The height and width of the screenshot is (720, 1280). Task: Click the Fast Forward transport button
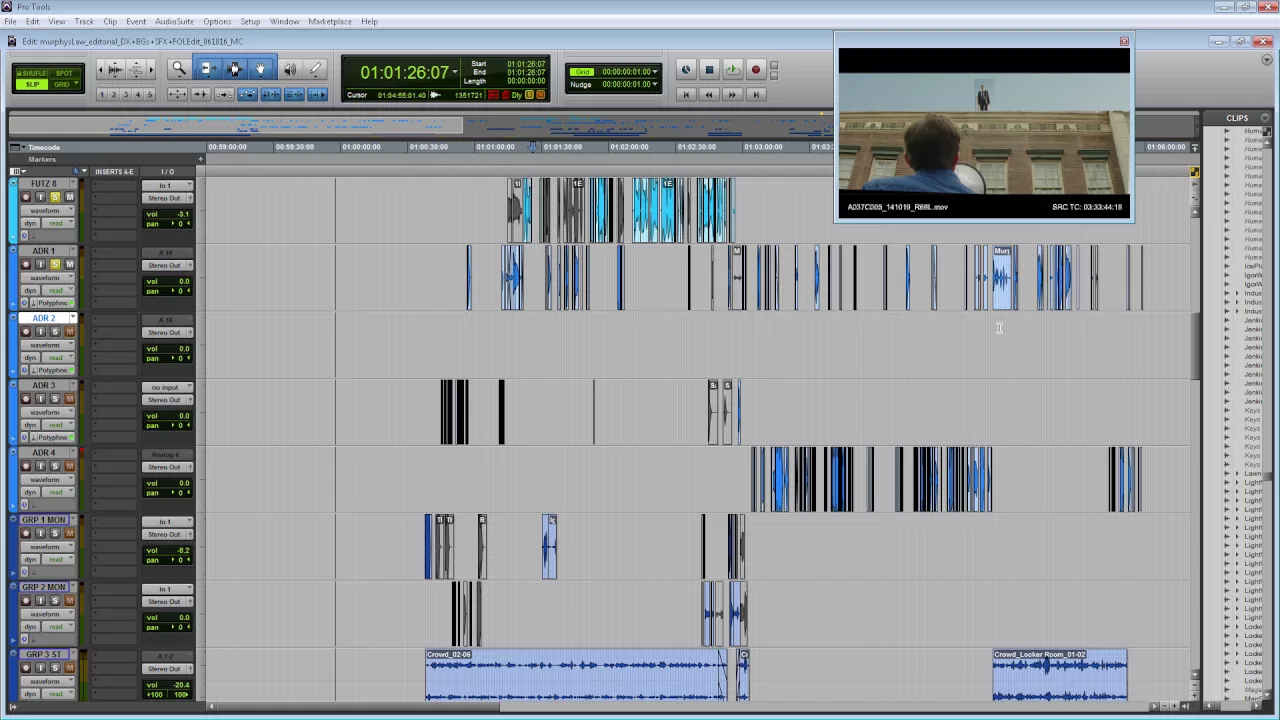click(x=732, y=94)
